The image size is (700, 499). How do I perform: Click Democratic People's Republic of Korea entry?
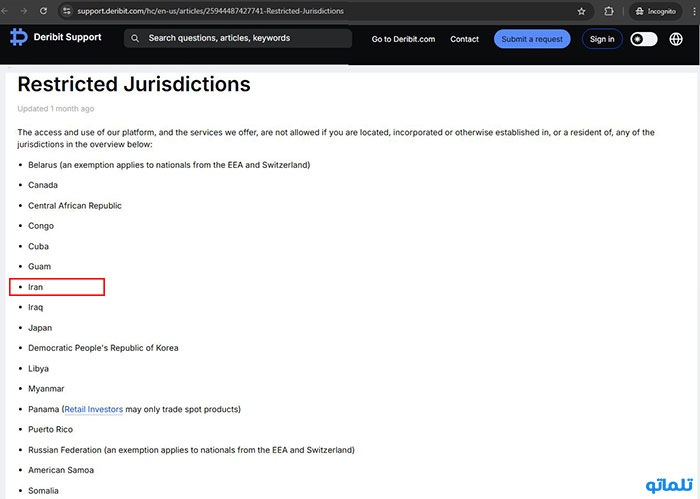point(103,348)
